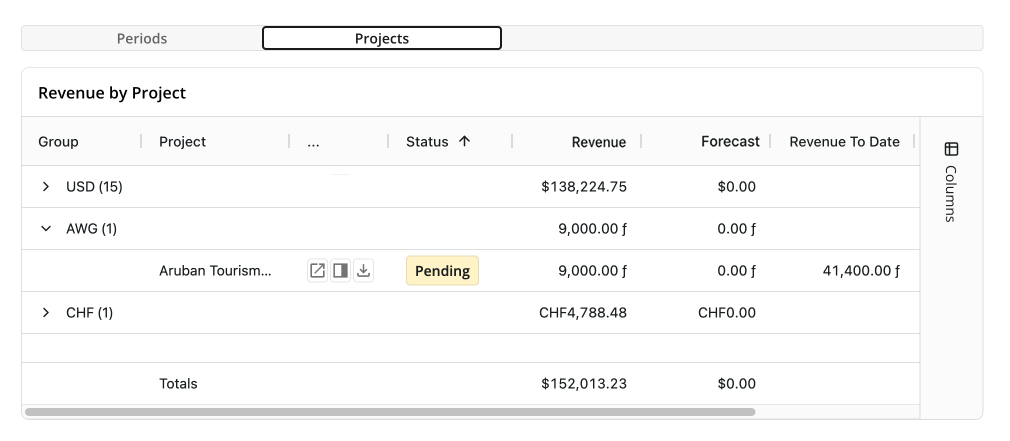Click the $138,224.75 revenue value

click(584, 187)
